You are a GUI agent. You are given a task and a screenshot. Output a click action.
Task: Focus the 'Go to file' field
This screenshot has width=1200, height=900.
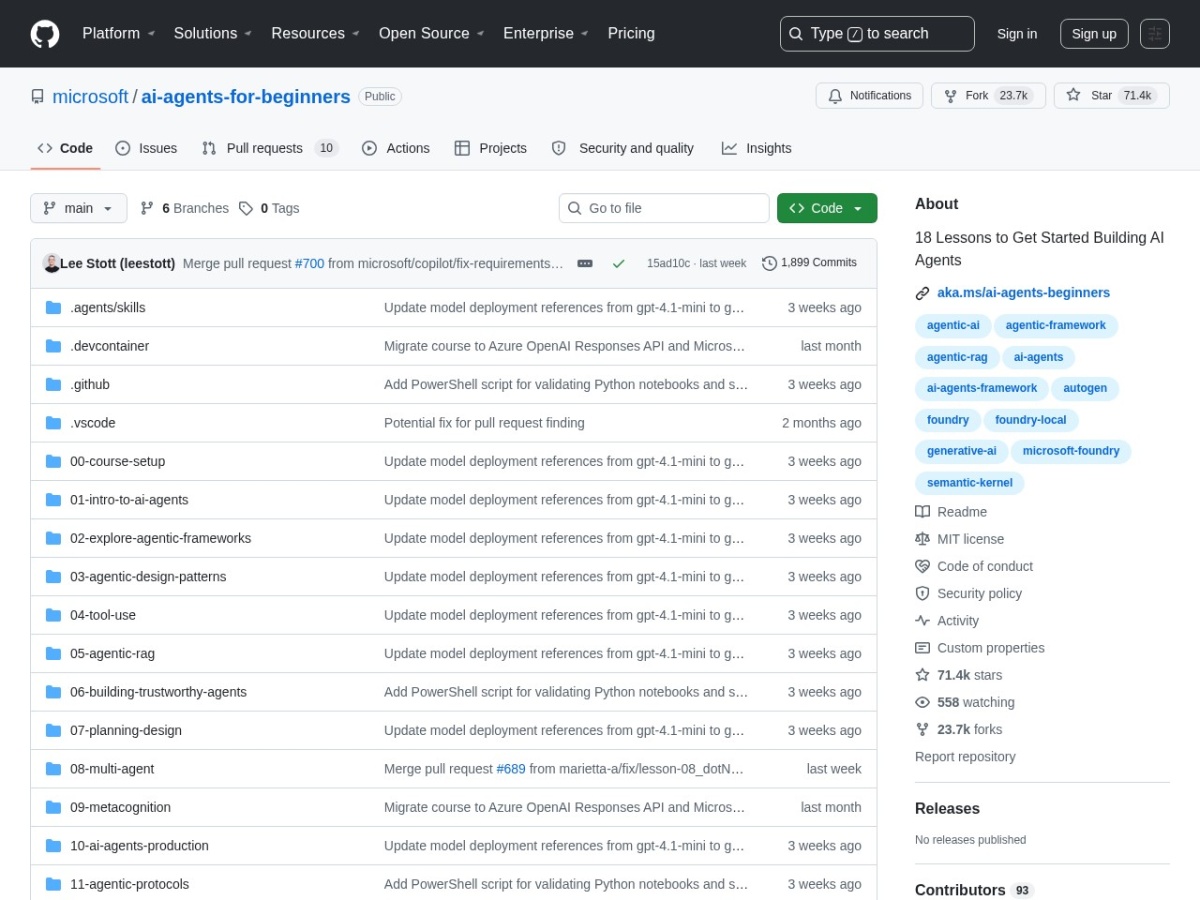pos(664,208)
